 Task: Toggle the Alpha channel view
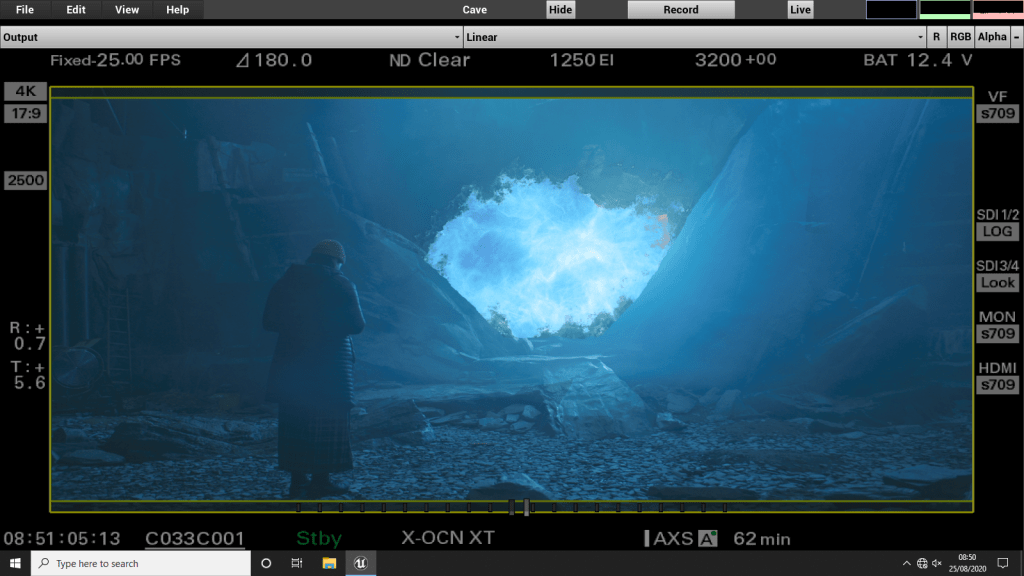pos(992,37)
